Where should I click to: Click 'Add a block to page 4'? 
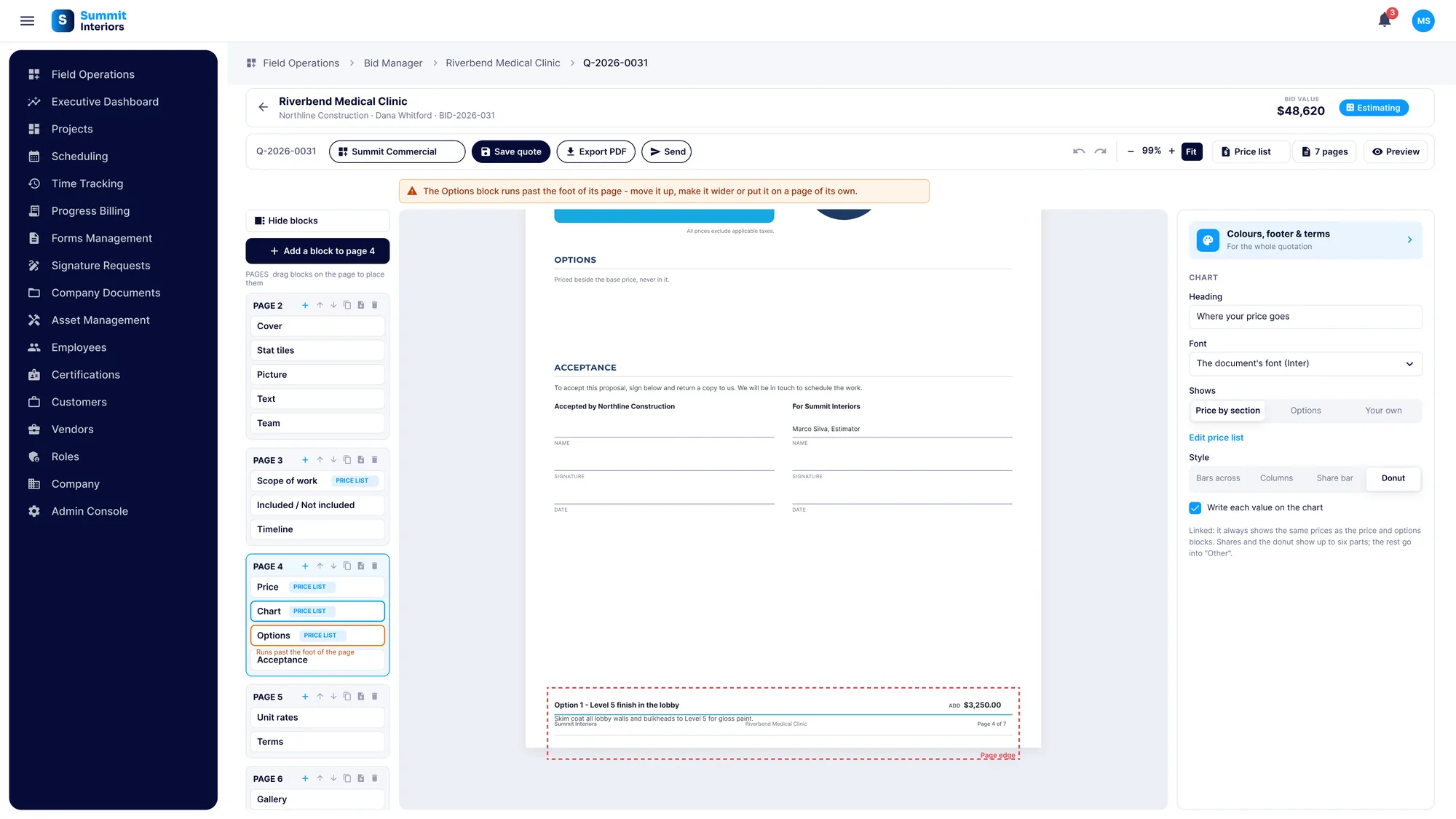click(x=317, y=251)
